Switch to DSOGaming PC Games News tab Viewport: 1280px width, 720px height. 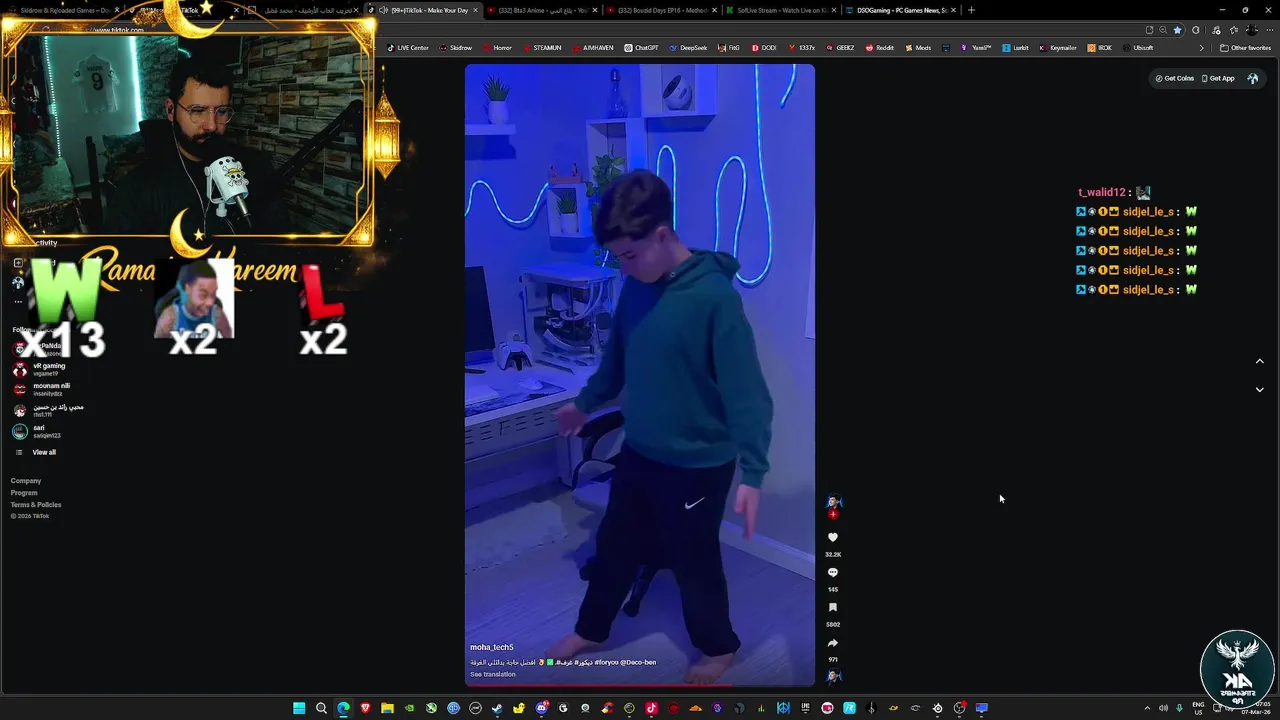(x=900, y=10)
